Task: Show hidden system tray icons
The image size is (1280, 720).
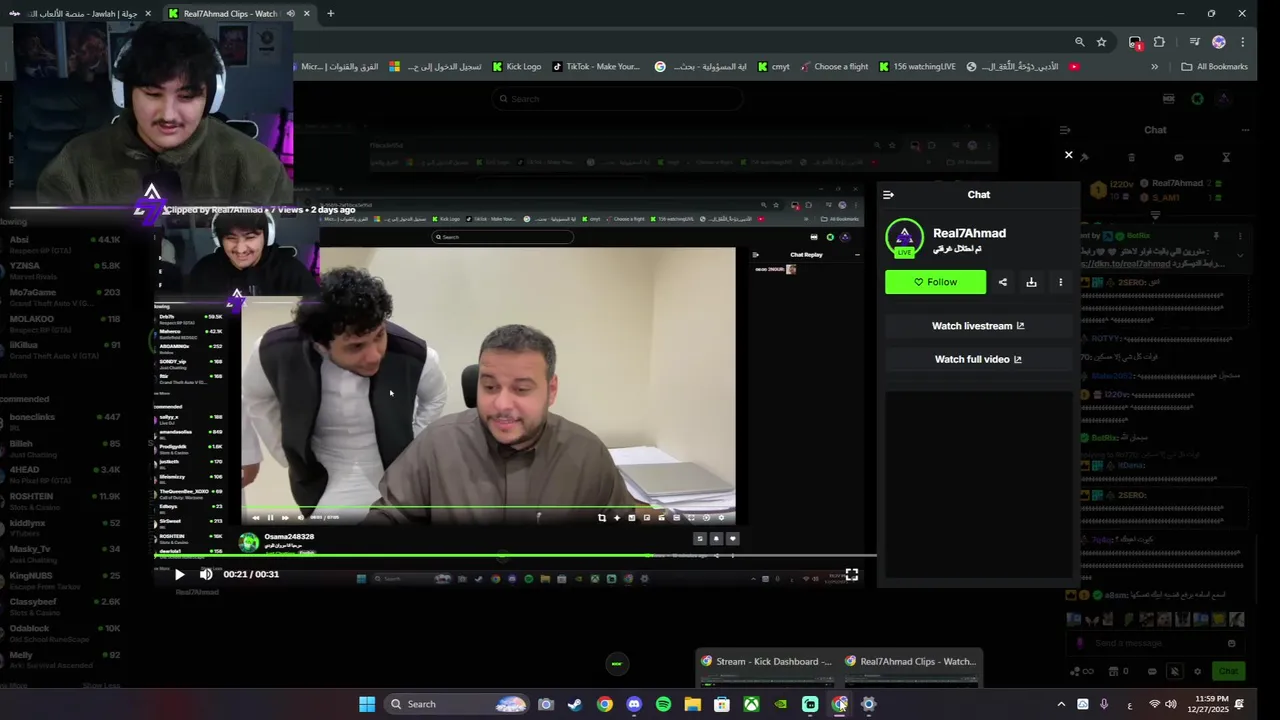Action: coord(1061,704)
